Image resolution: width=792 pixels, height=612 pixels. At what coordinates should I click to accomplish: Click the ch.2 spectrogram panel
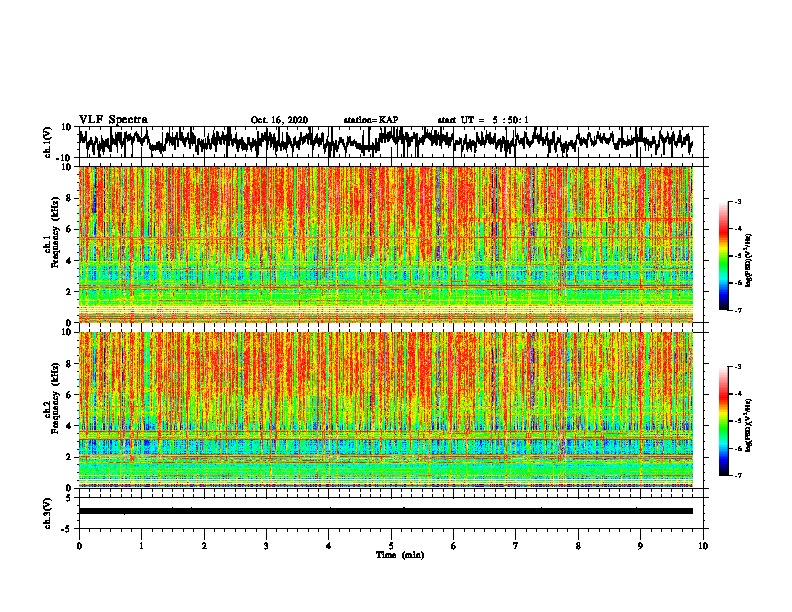[385, 410]
